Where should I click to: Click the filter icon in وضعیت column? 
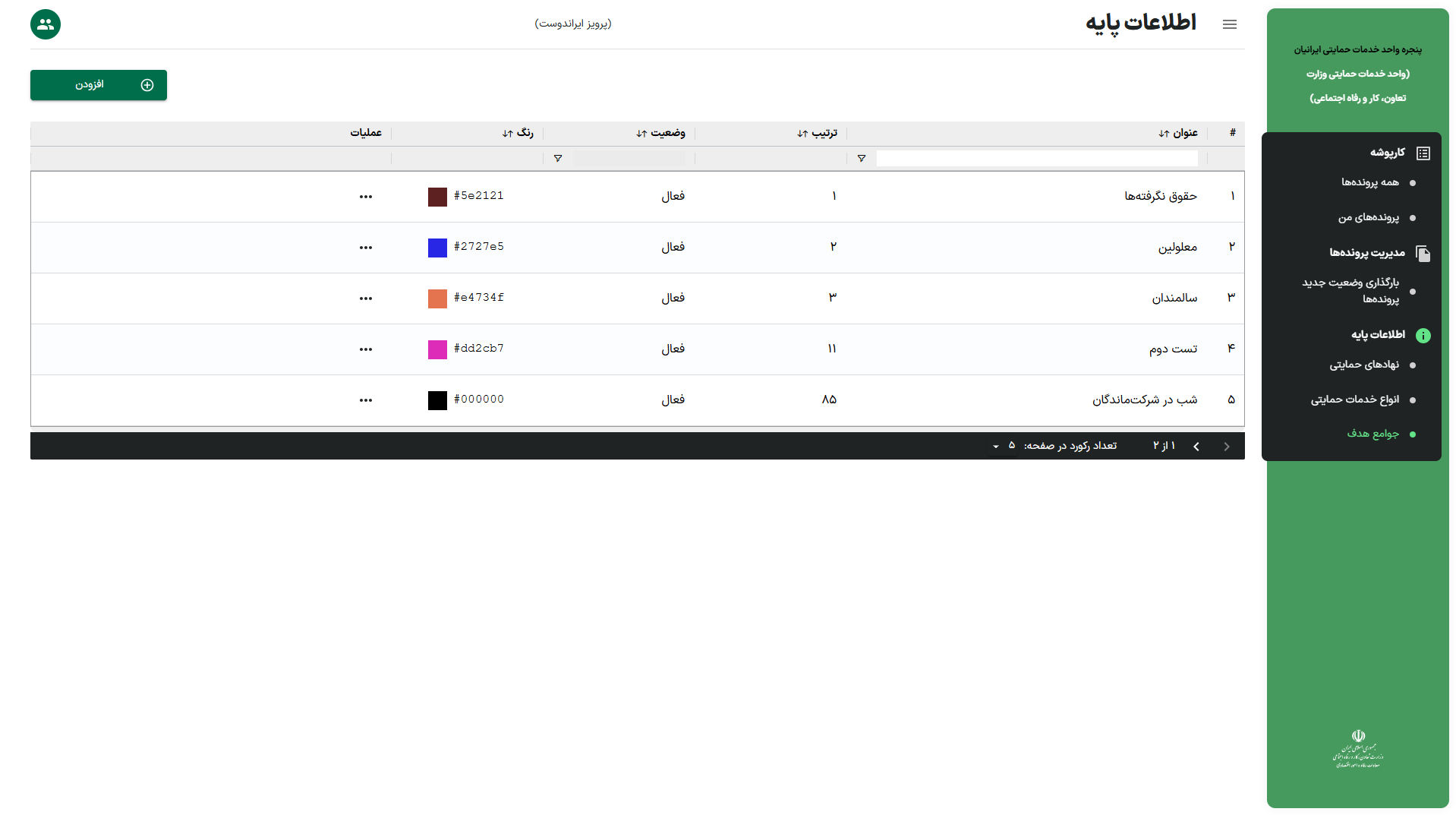558,159
